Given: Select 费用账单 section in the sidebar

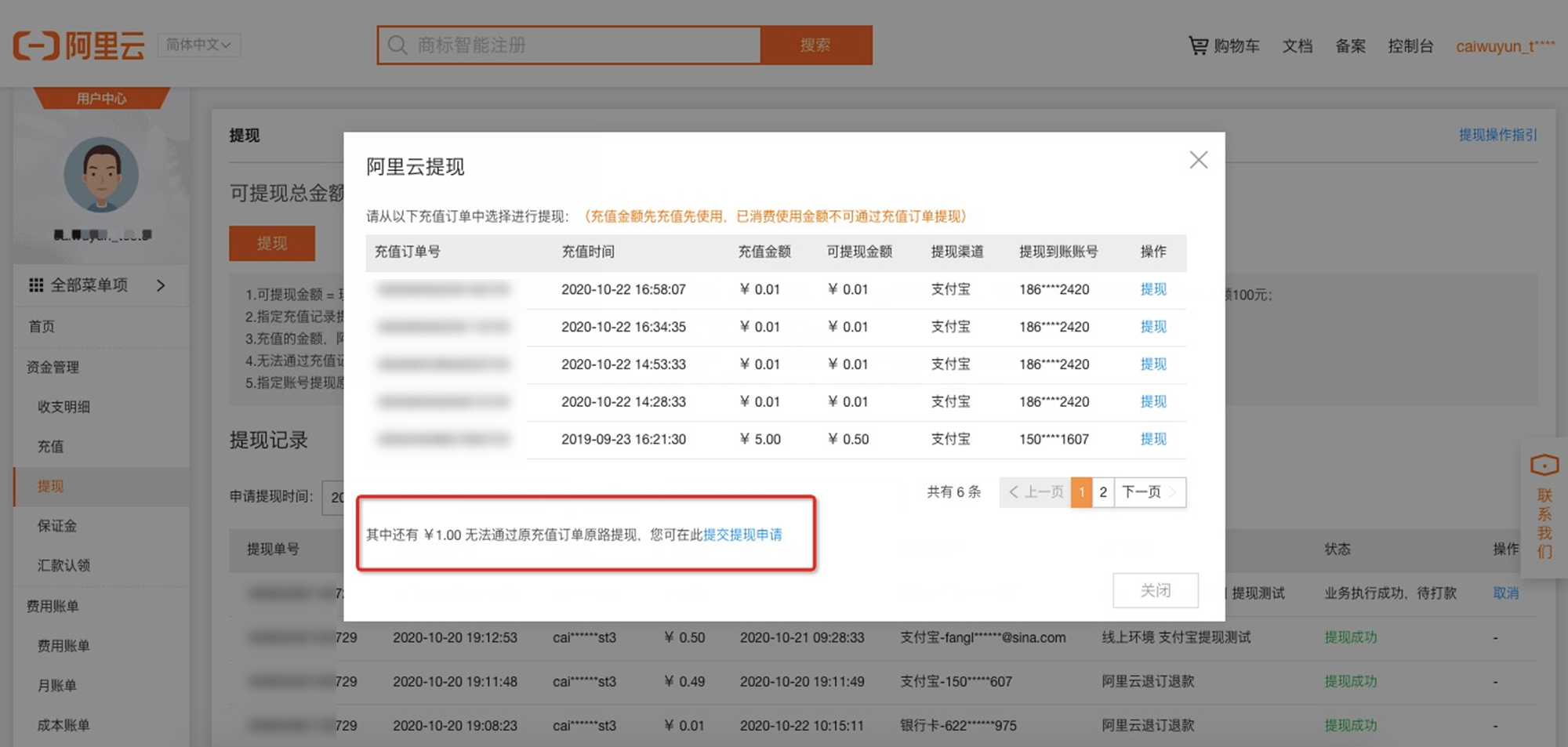Looking at the screenshot, I should 53,606.
